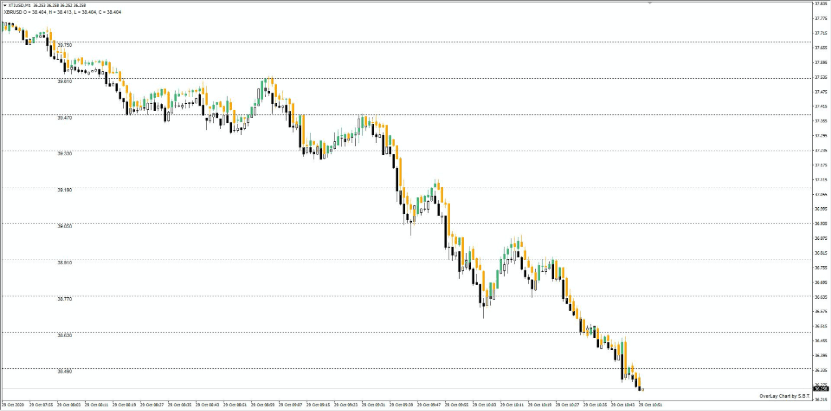Click the 39.610 price level label

click(64, 81)
